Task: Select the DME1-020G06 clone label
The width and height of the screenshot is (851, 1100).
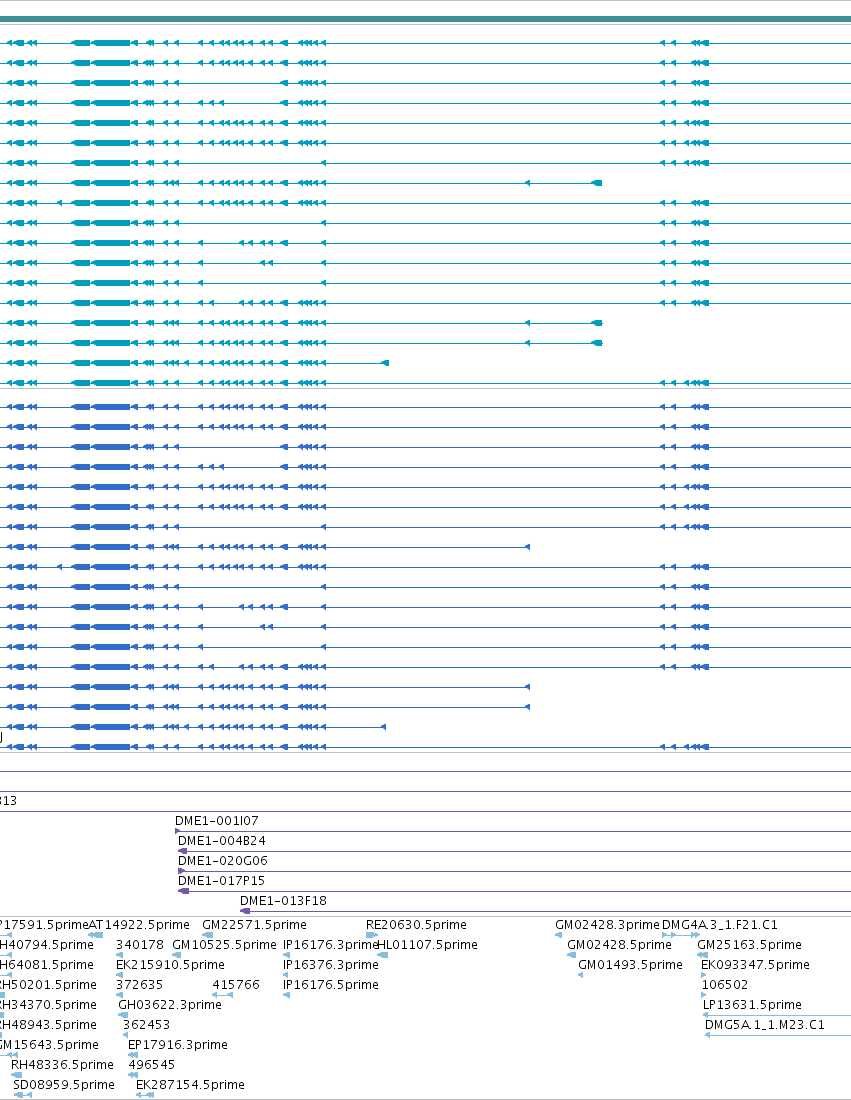Action: click(223, 861)
